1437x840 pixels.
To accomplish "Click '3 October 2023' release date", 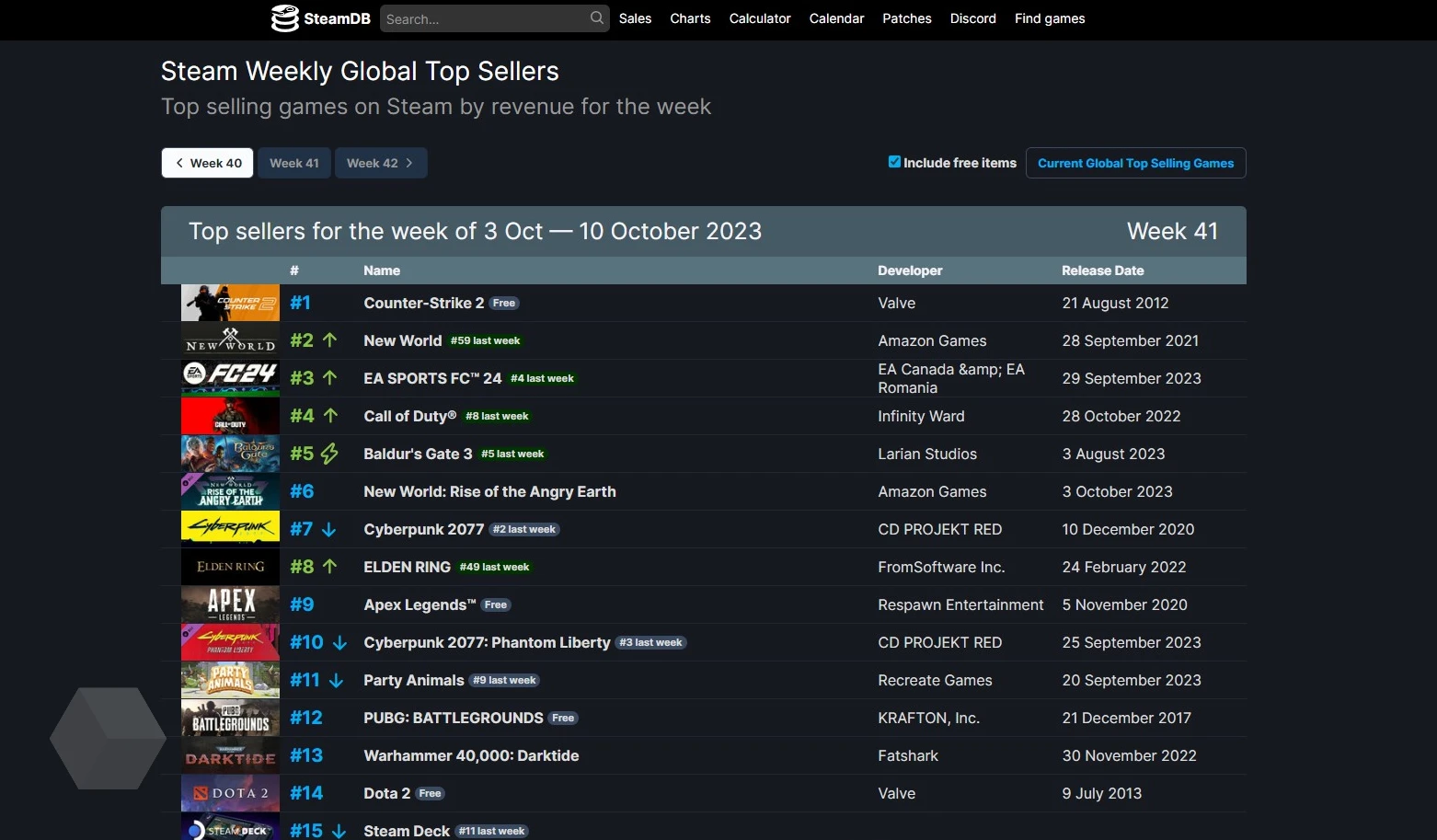I will pos(1118,491).
